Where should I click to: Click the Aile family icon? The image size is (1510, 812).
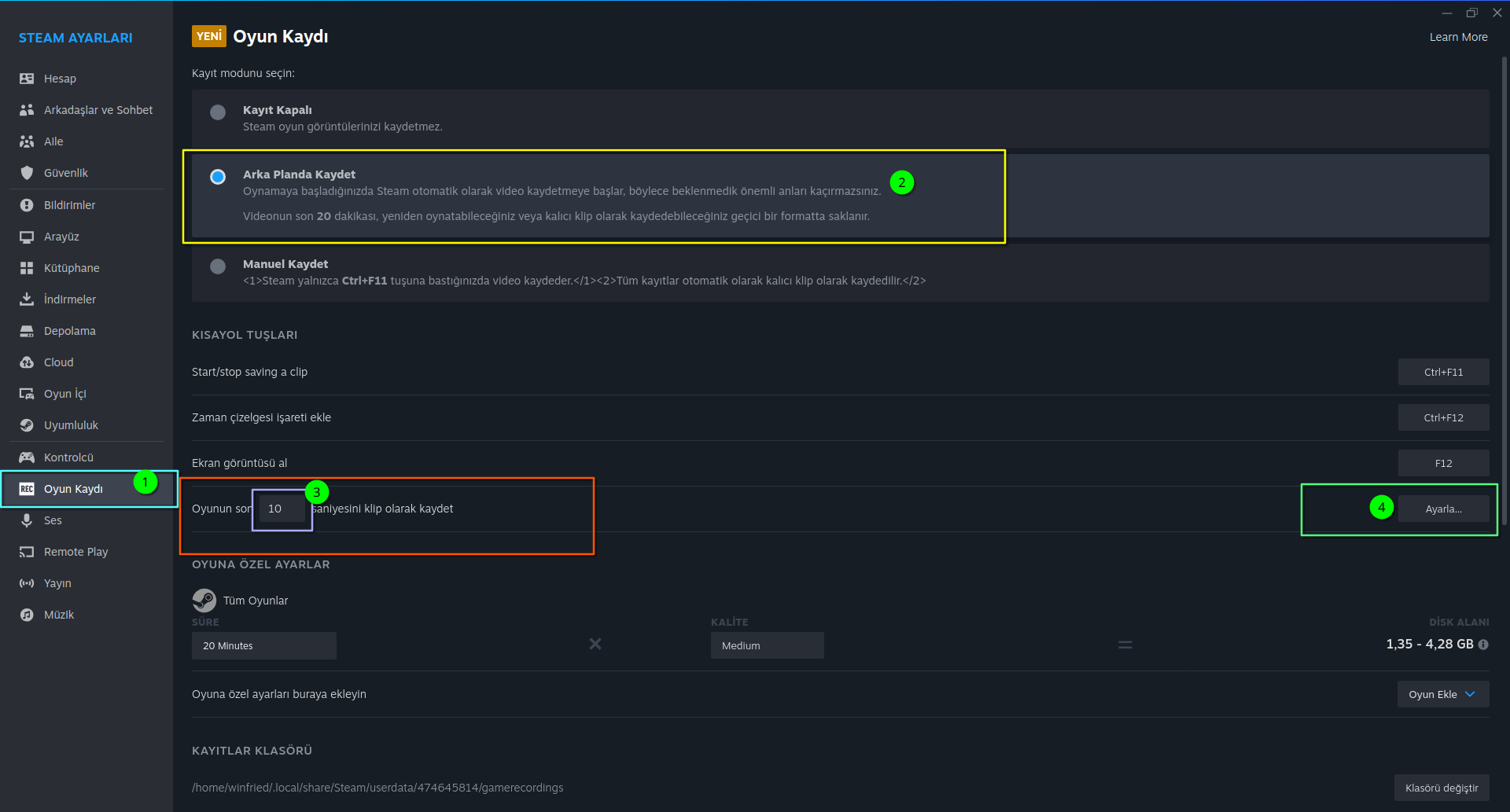(27, 141)
